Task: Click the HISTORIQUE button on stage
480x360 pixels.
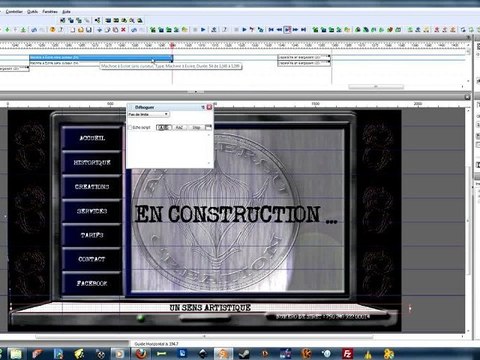Action: click(x=92, y=162)
